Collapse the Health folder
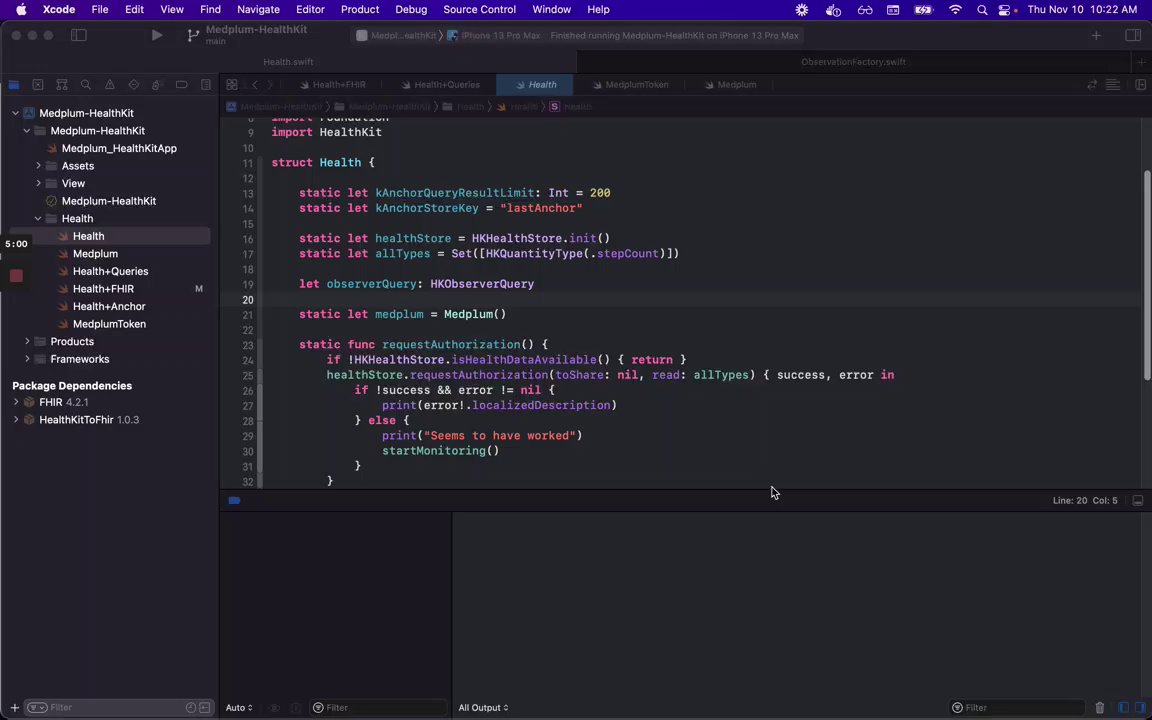The height and width of the screenshot is (720, 1152). 39,219
